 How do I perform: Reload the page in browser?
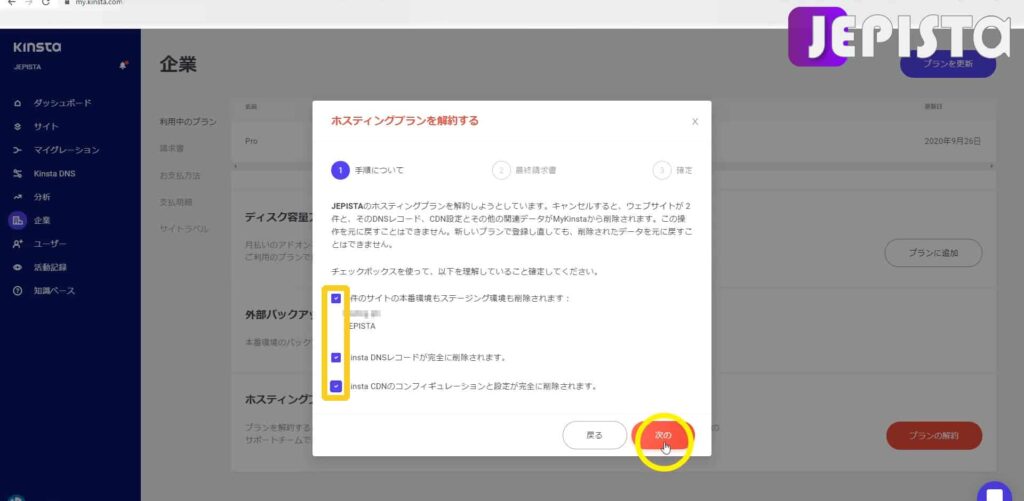click(x=46, y=3)
